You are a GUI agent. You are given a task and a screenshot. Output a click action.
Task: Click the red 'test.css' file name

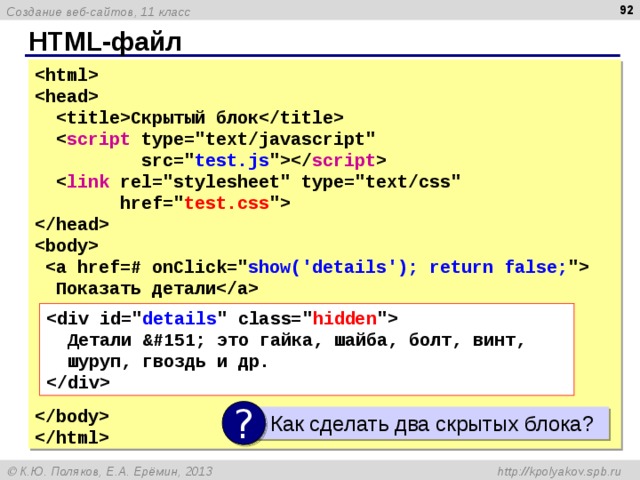[227, 203]
